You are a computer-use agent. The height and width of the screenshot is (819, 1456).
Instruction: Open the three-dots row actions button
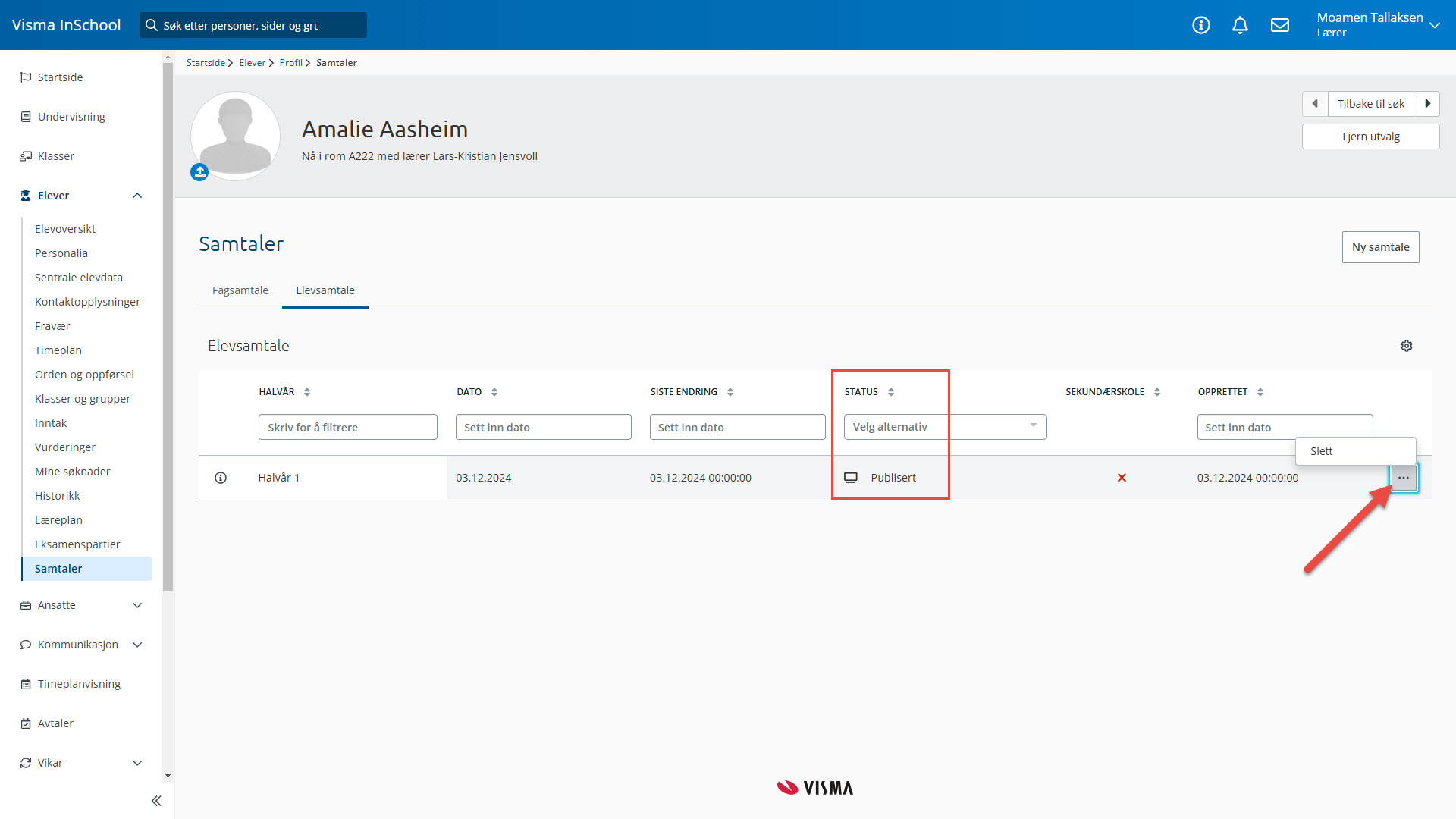[x=1404, y=478]
